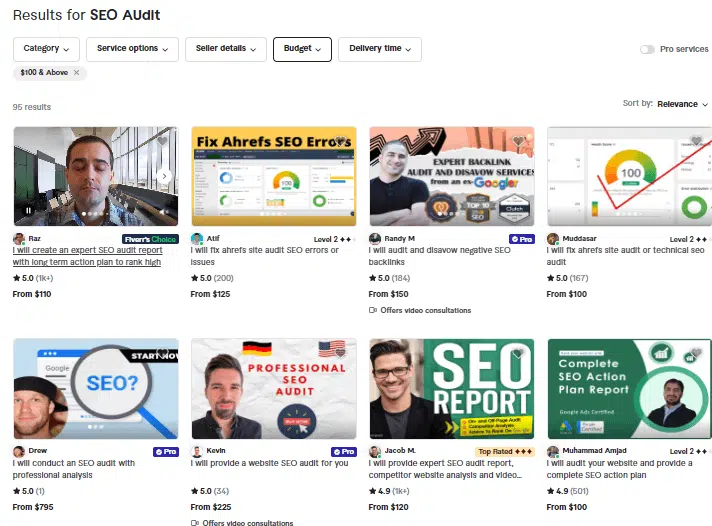Open Atif's seller avatar
This screenshot has height=526, width=712.
click(197, 238)
